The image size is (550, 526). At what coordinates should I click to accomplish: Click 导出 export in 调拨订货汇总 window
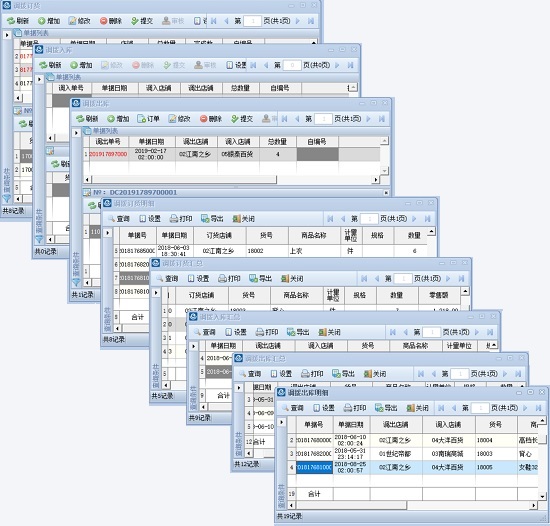click(260, 278)
